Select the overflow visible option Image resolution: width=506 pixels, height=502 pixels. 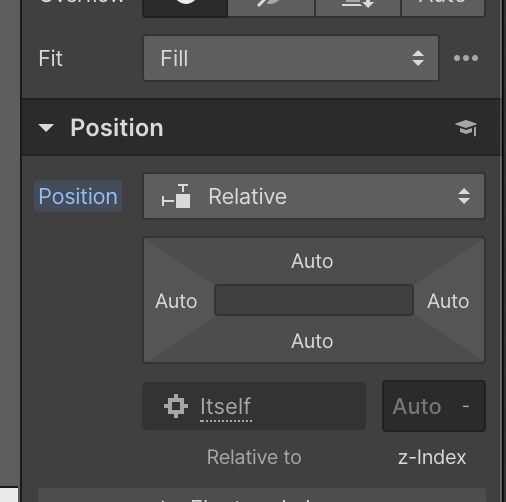(185, 7)
